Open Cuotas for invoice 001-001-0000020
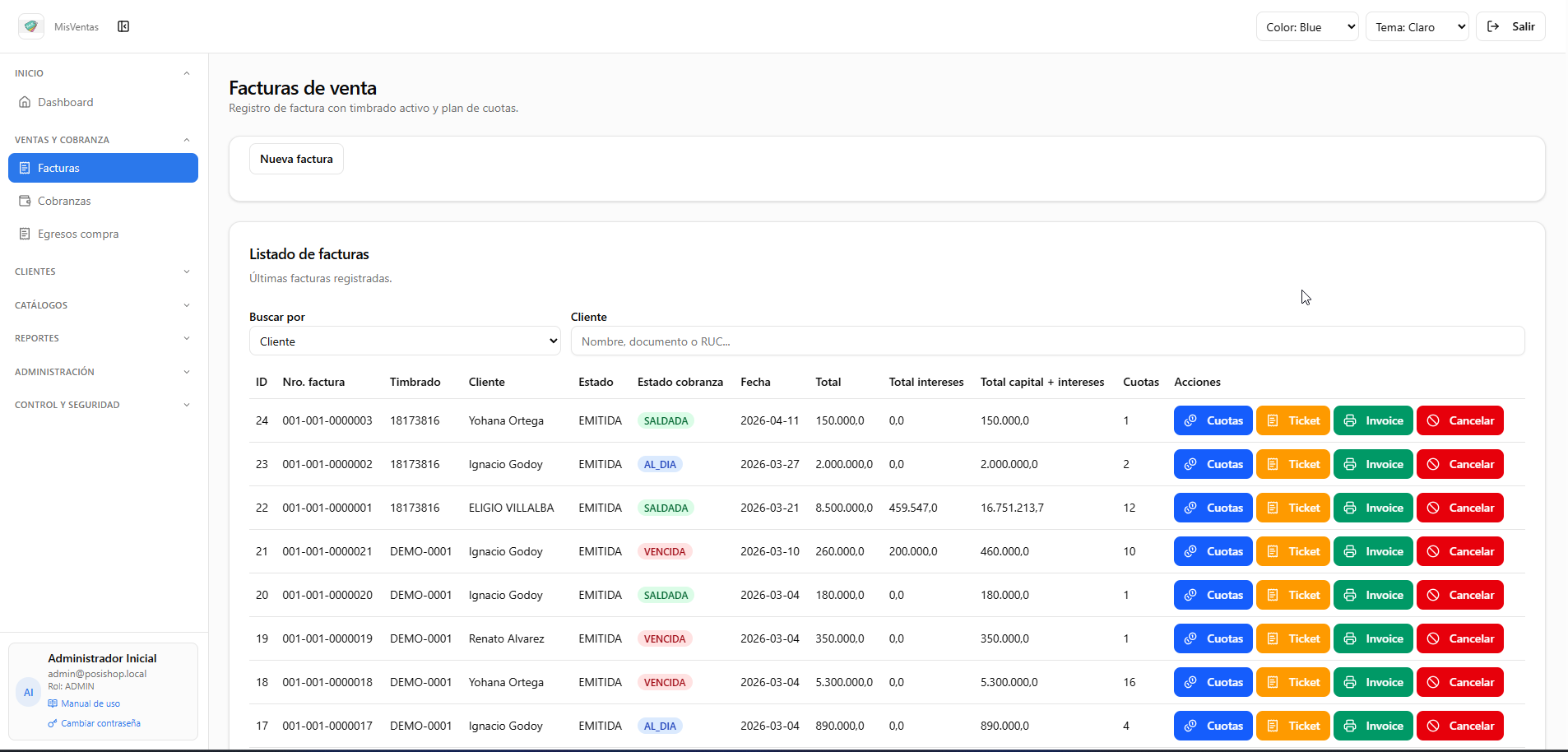The width and height of the screenshot is (1568, 752). coord(1213,595)
